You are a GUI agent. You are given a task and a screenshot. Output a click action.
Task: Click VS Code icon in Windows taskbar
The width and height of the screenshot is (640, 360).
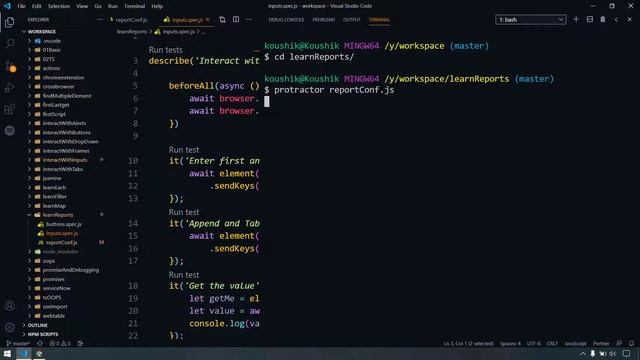click(24, 353)
